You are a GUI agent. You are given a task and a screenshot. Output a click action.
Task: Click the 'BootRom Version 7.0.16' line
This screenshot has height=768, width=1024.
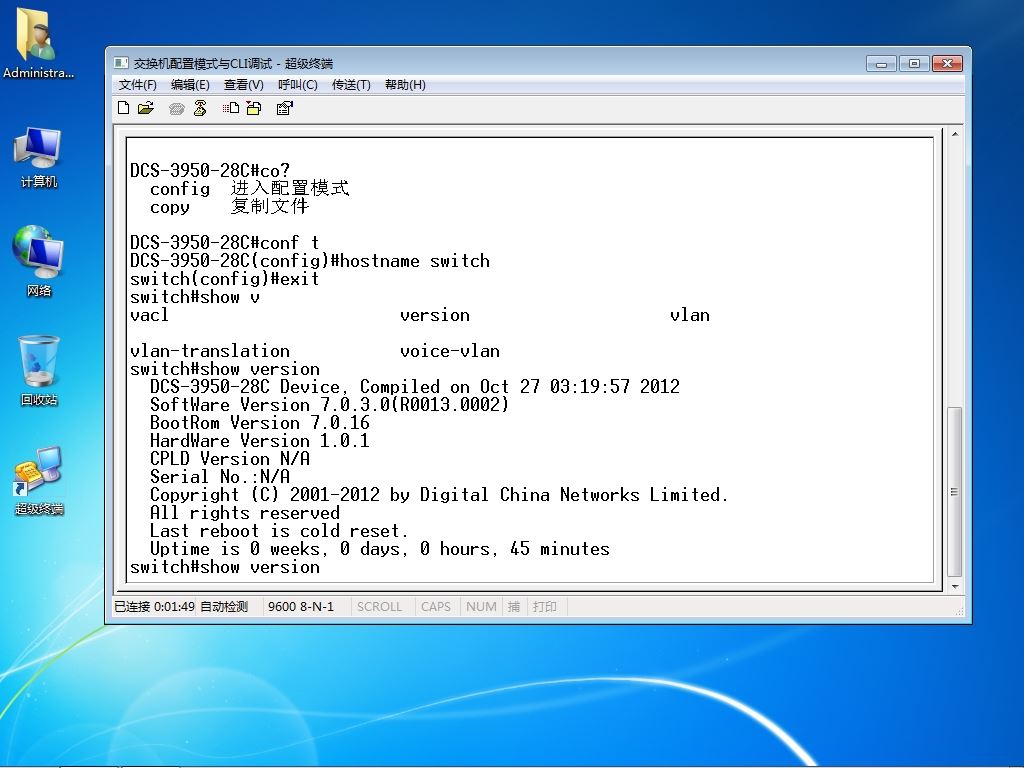[x=260, y=423]
